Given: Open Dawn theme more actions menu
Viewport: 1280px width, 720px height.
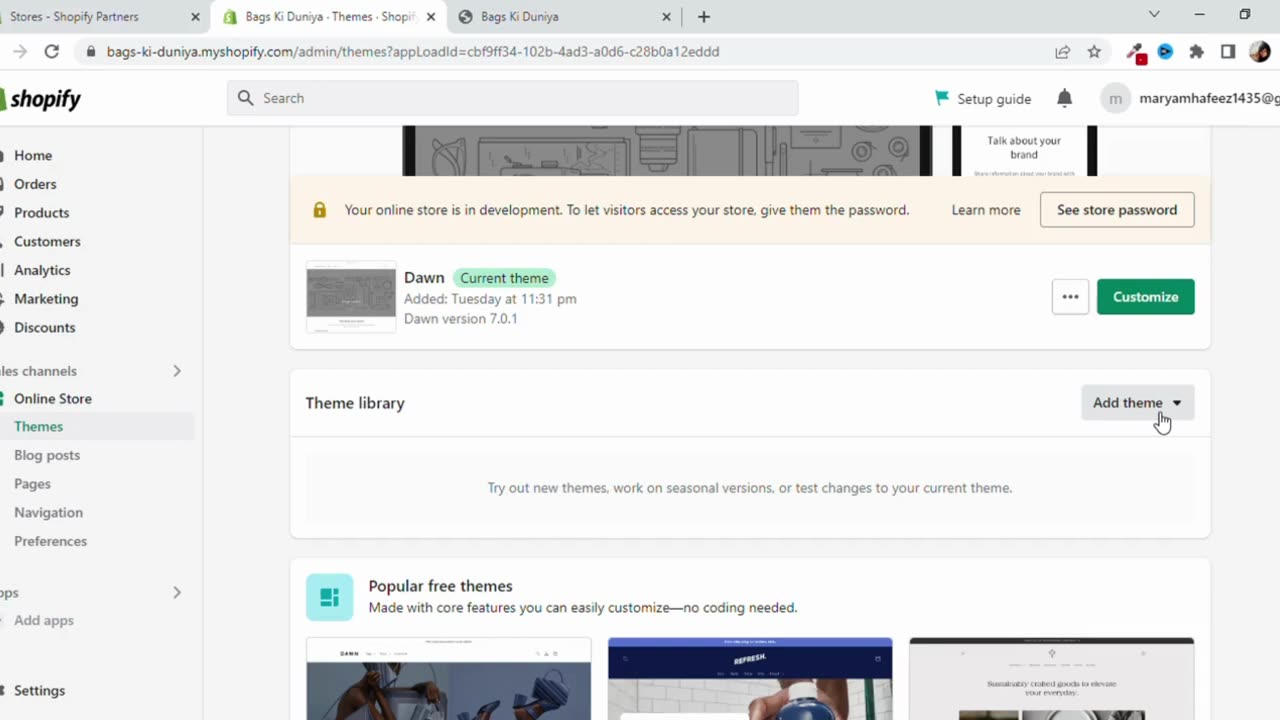Looking at the screenshot, I should pyautogui.click(x=1070, y=297).
